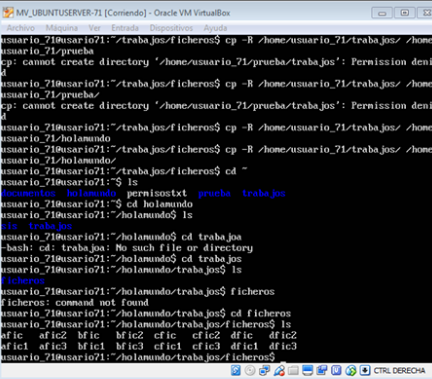Click the 'afic2' file name
The image size is (432, 379).
pyautogui.click(x=53, y=335)
